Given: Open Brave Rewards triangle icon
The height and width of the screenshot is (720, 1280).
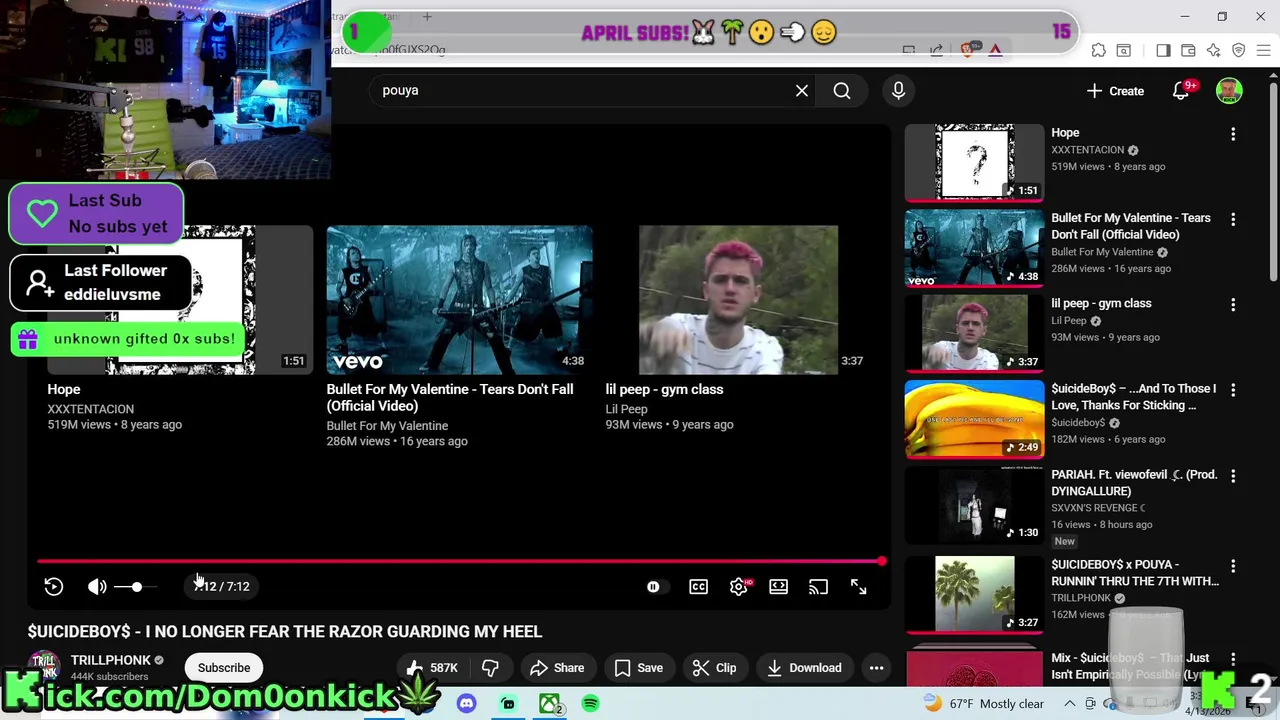Looking at the screenshot, I should pos(995,50).
